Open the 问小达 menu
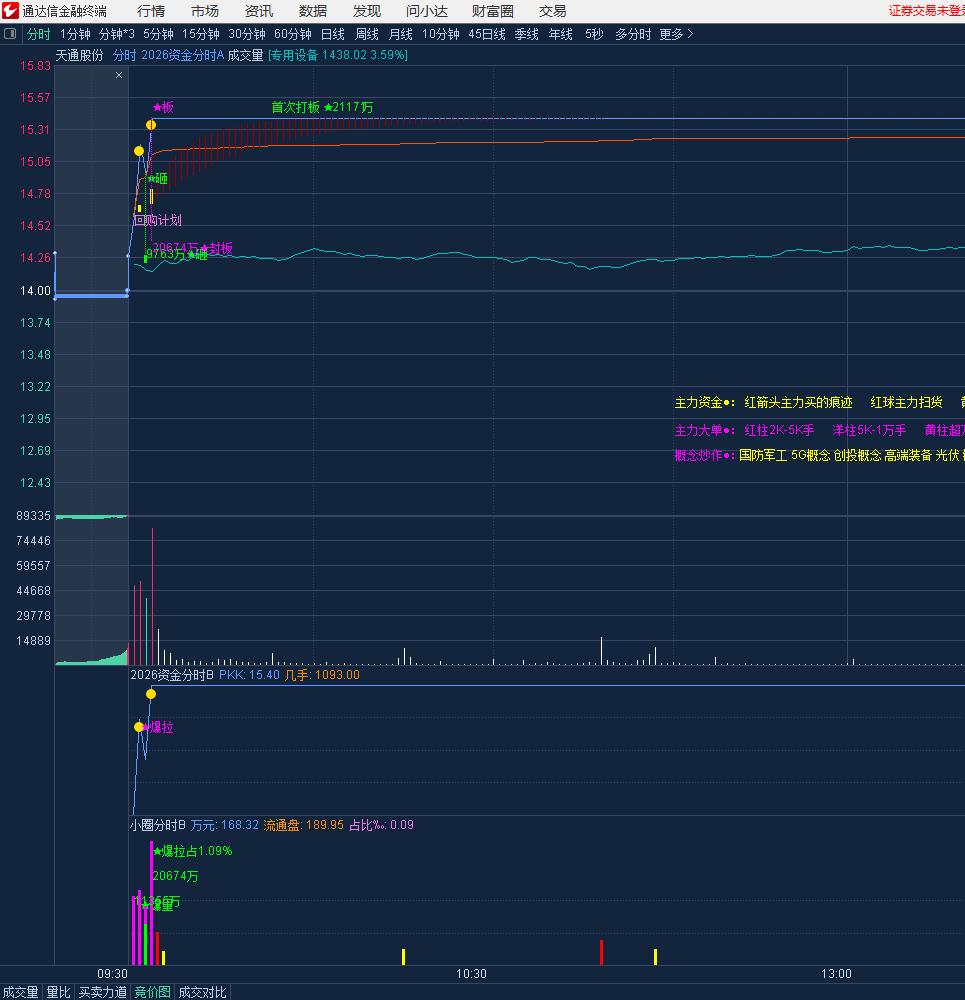This screenshot has width=965, height=1000. [426, 11]
